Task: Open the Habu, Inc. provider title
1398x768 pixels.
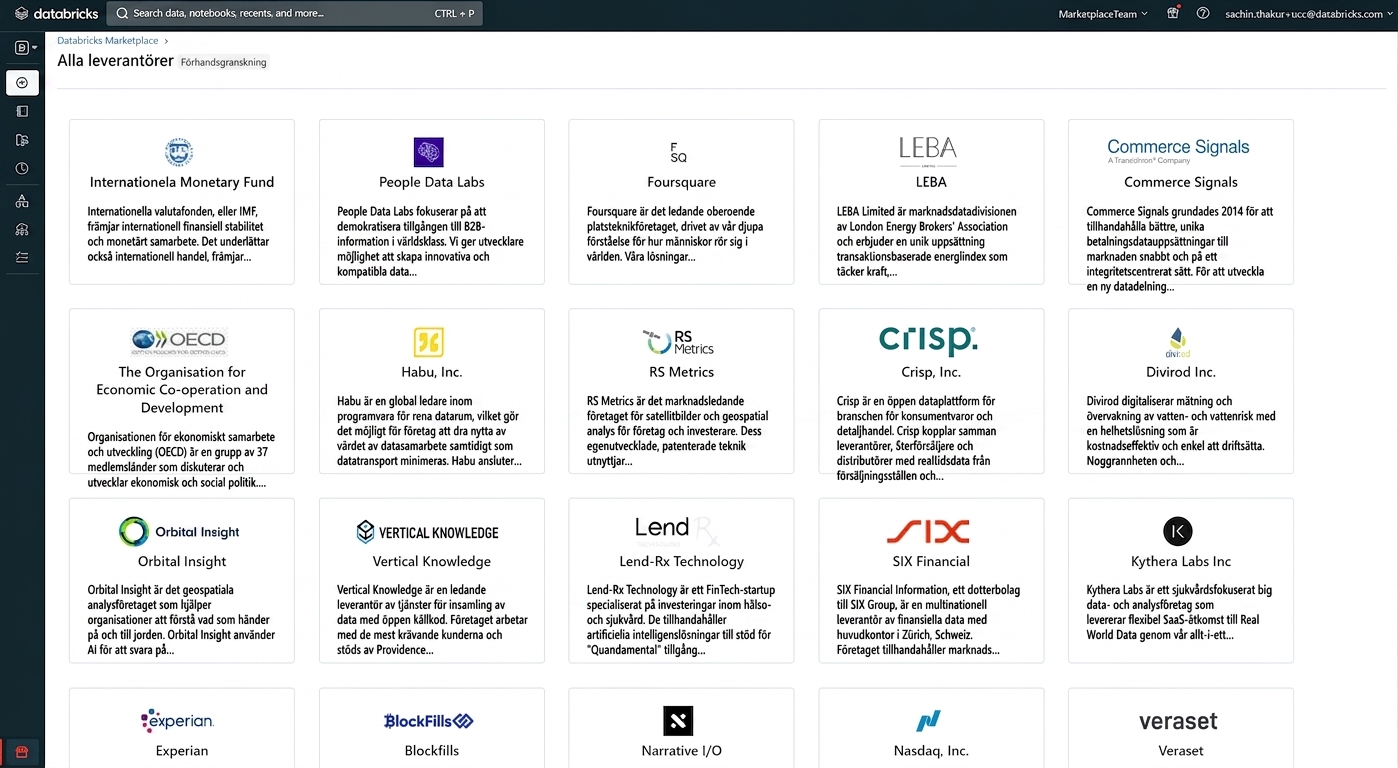Action: [x=432, y=372]
